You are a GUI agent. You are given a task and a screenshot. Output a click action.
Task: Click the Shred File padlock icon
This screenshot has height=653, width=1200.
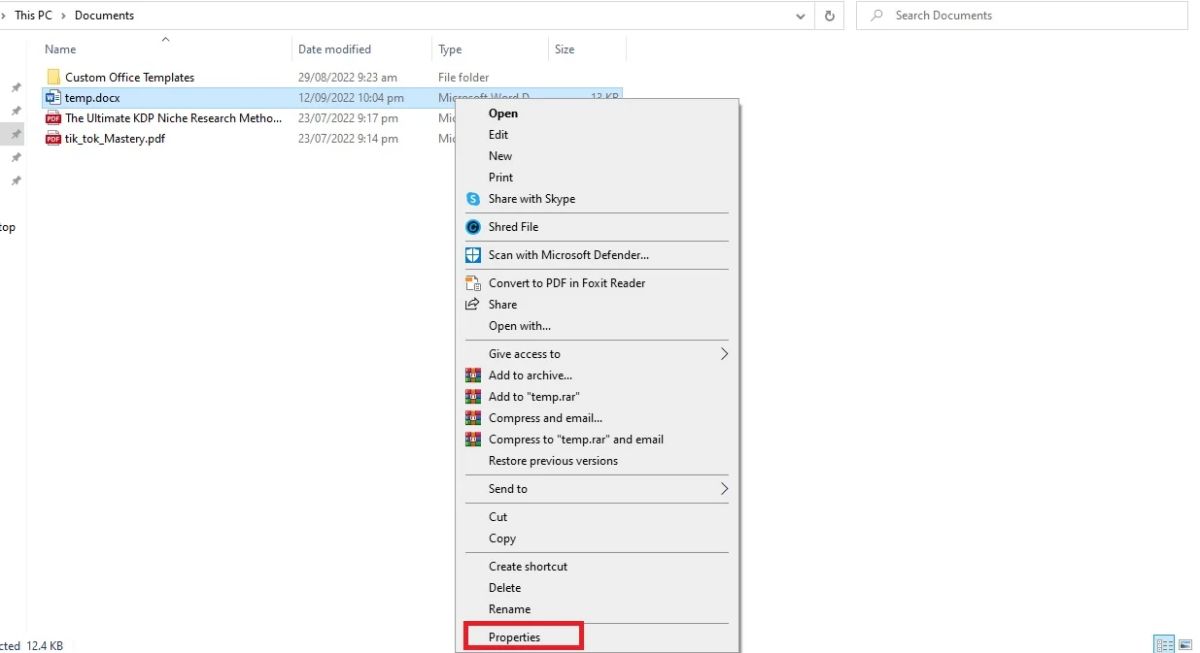point(472,227)
